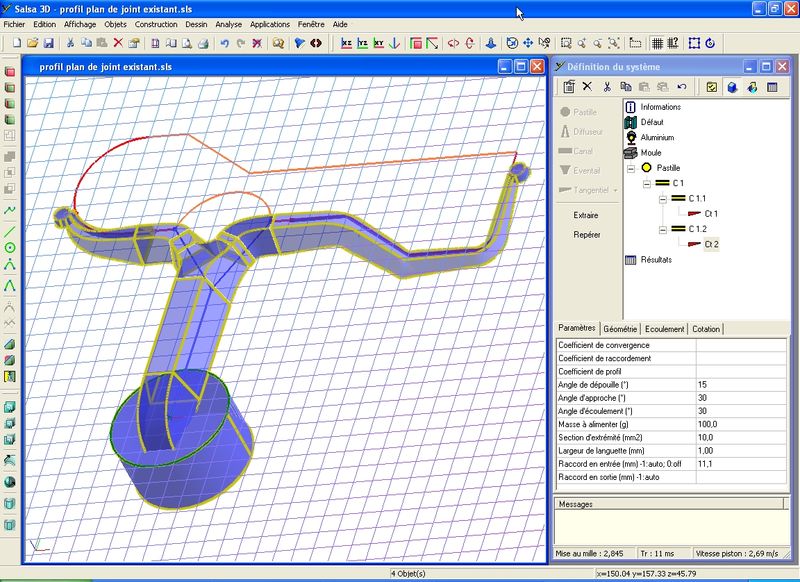
Task: Click the Coefficient de convergence row label
Action: [604, 345]
